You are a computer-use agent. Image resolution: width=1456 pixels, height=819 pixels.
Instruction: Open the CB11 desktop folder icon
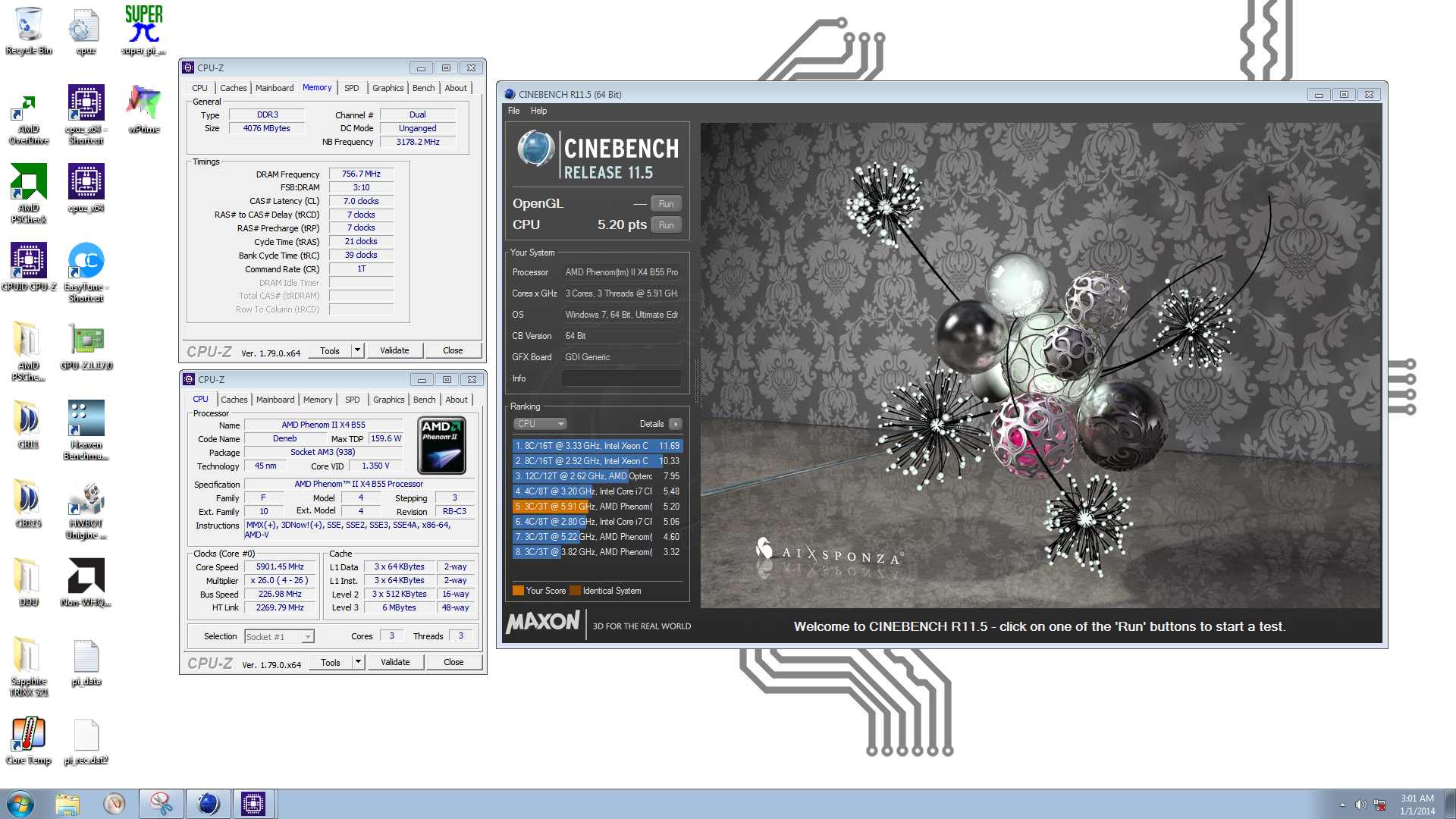tap(29, 424)
